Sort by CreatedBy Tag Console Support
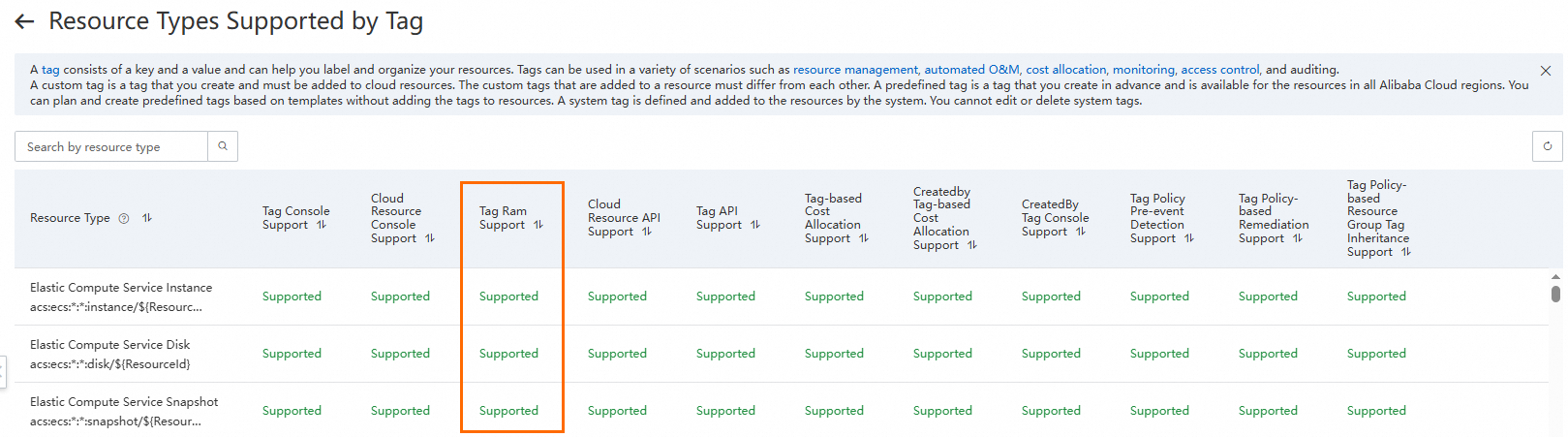Viewport: 1568px width, 437px height. click(1081, 232)
